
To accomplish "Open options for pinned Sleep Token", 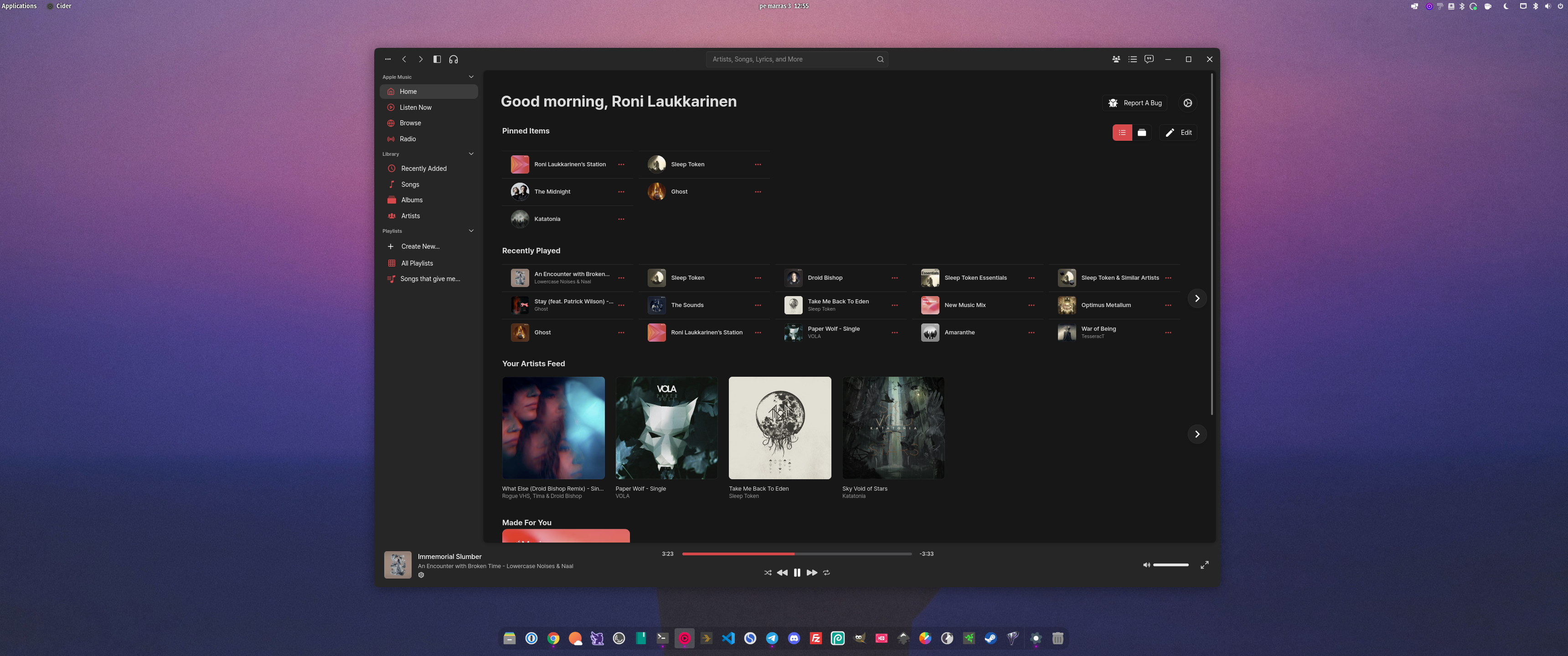I will (758, 164).
